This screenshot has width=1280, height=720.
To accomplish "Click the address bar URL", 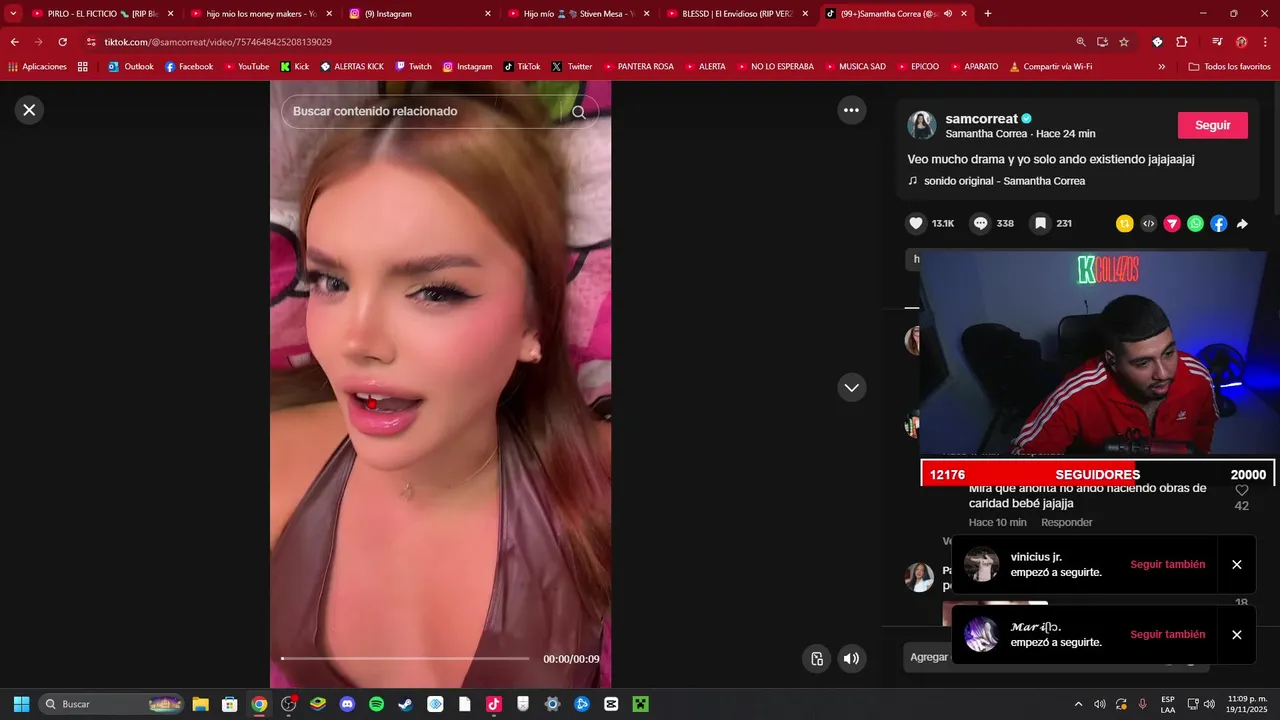I will 218,42.
